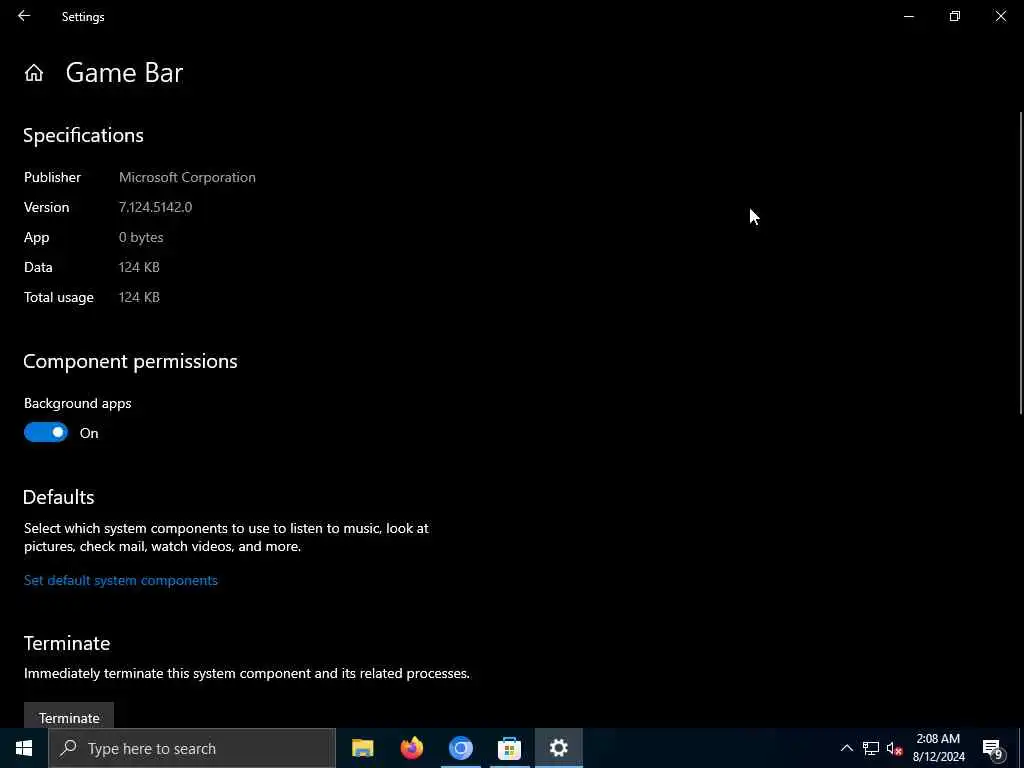Click the Terminate button

pyautogui.click(x=69, y=716)
